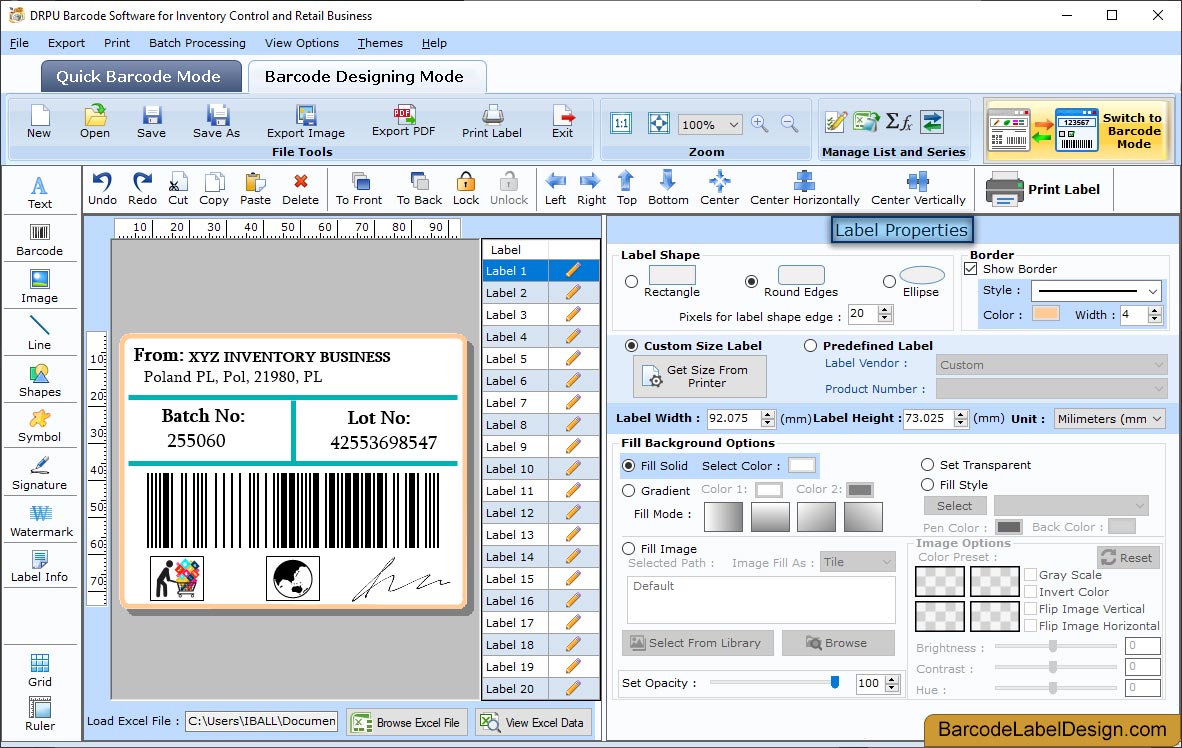
Task: Choose the Signature tool
Action: coord(39,474)
